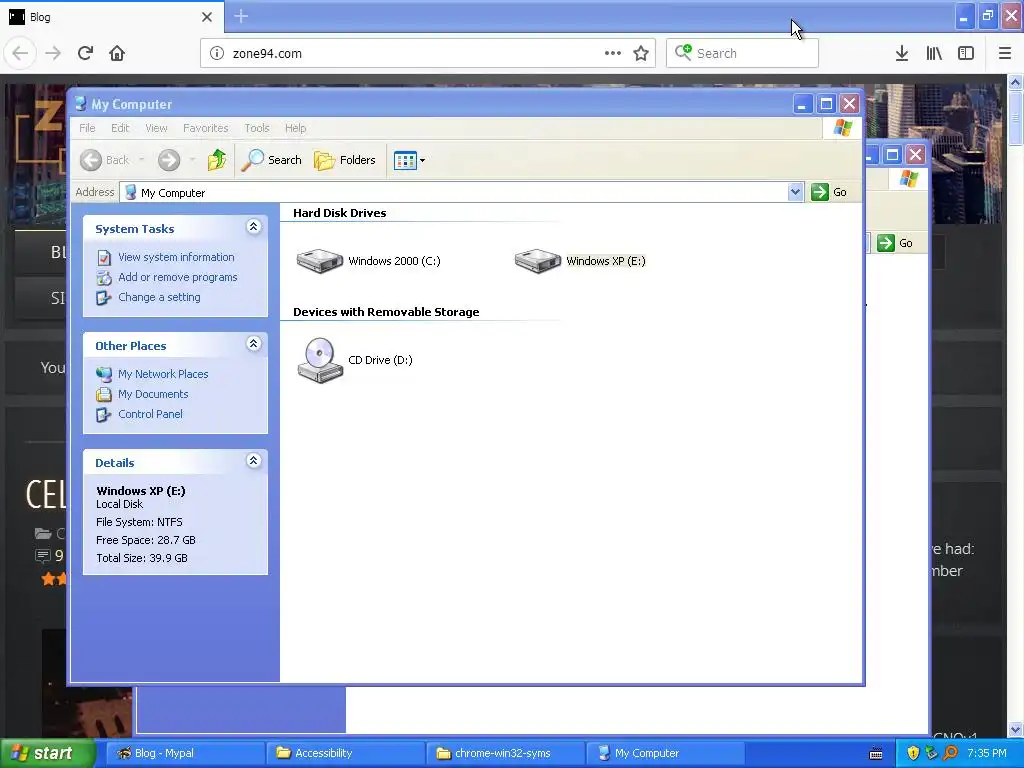1024x768 pixels.
Task: Click My Computer title bar icon
Action: (80, 104)
